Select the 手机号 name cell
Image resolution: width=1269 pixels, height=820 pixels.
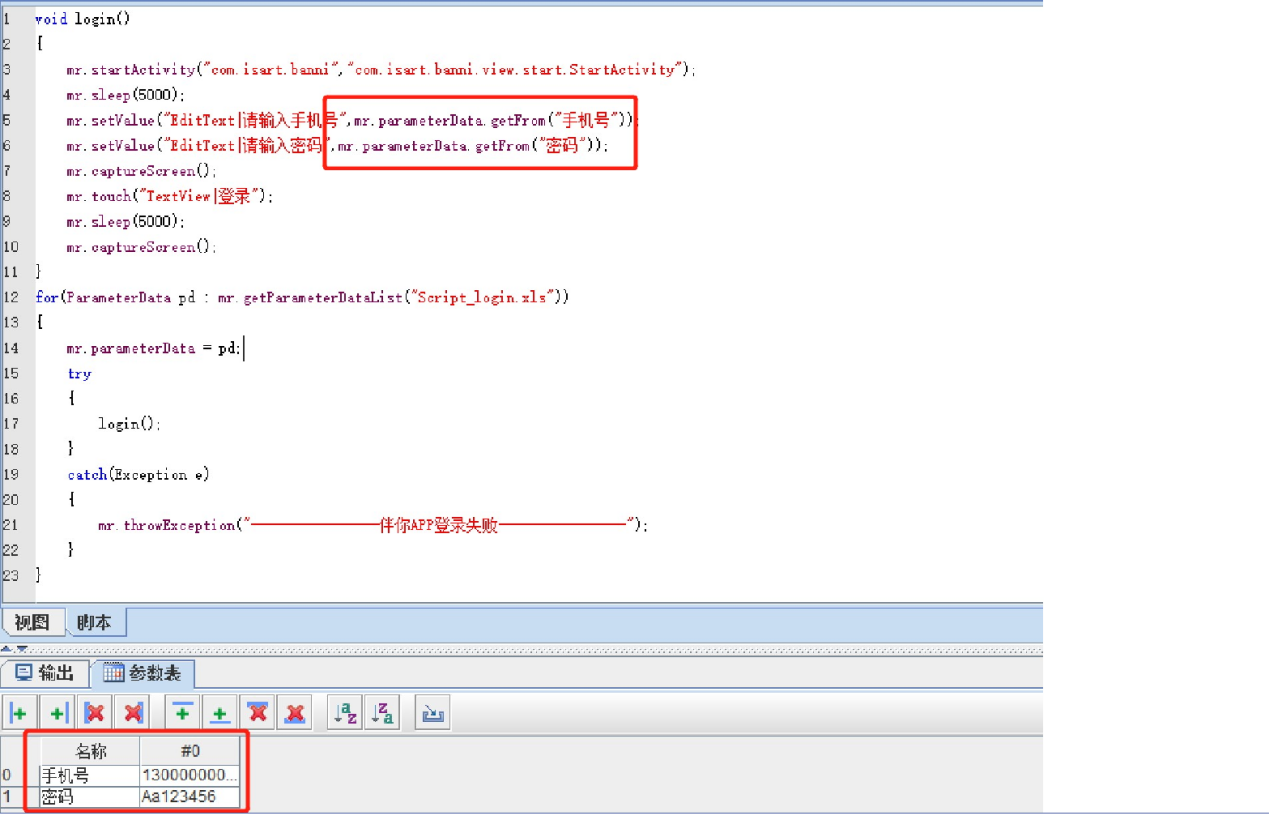[x=89, y=775]
